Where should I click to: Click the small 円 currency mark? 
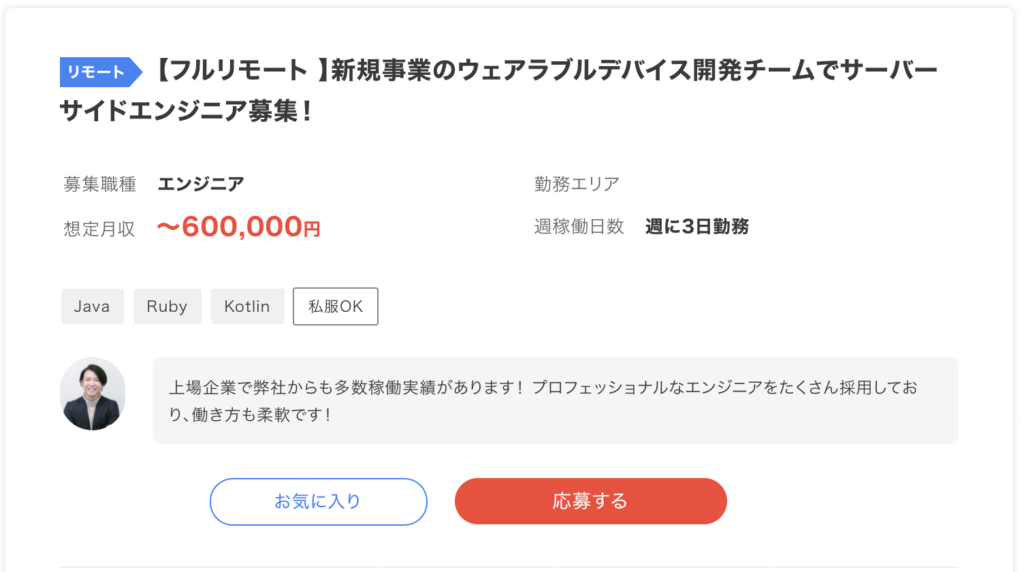tap(312, 230)
